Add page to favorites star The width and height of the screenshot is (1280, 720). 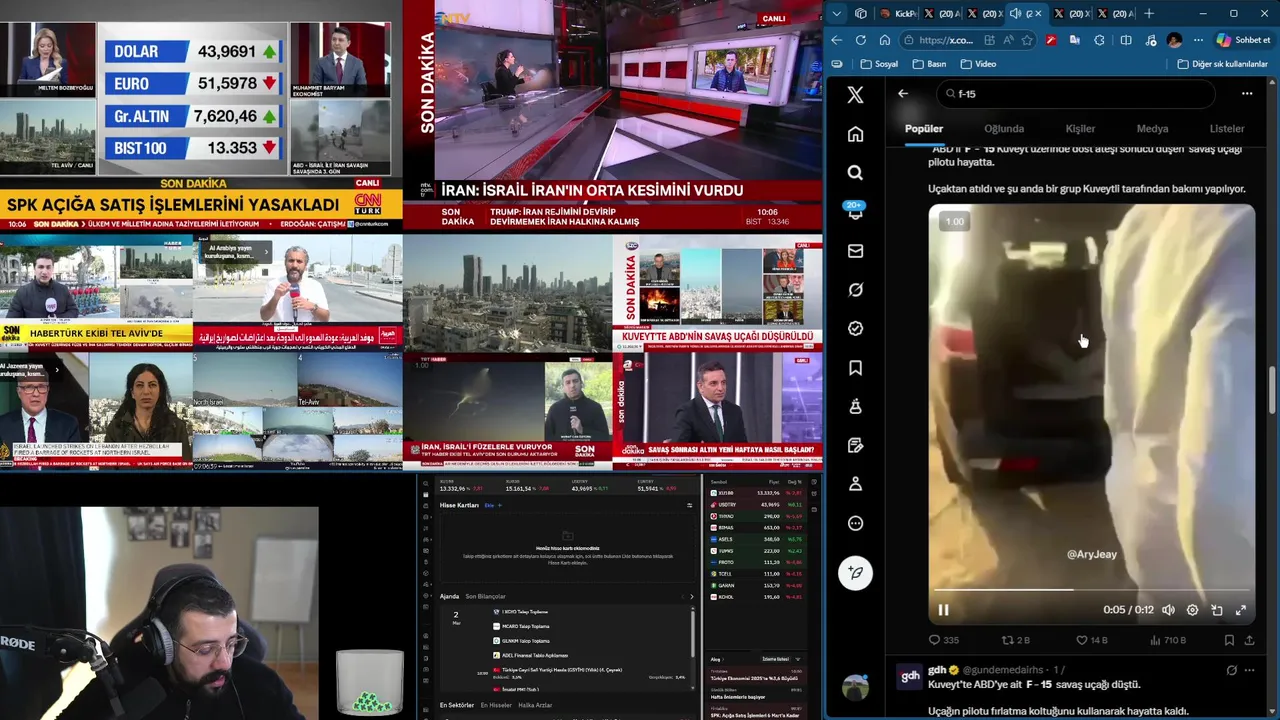pos(1027,40)
